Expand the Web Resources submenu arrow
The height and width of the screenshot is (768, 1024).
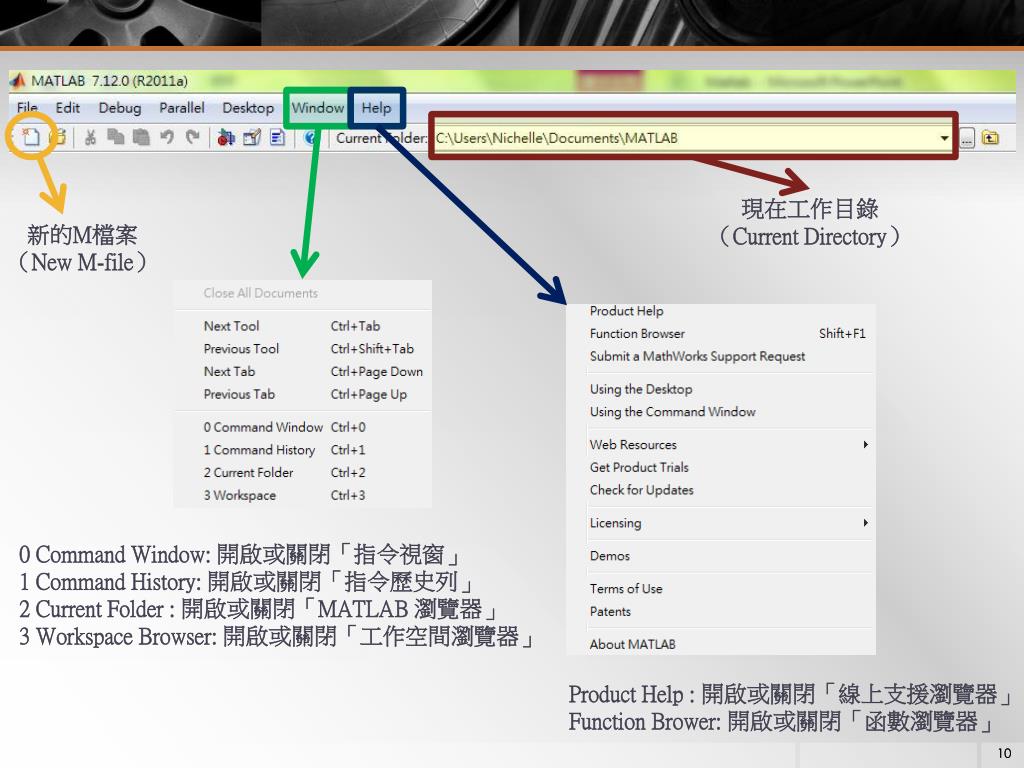(865, 445)
